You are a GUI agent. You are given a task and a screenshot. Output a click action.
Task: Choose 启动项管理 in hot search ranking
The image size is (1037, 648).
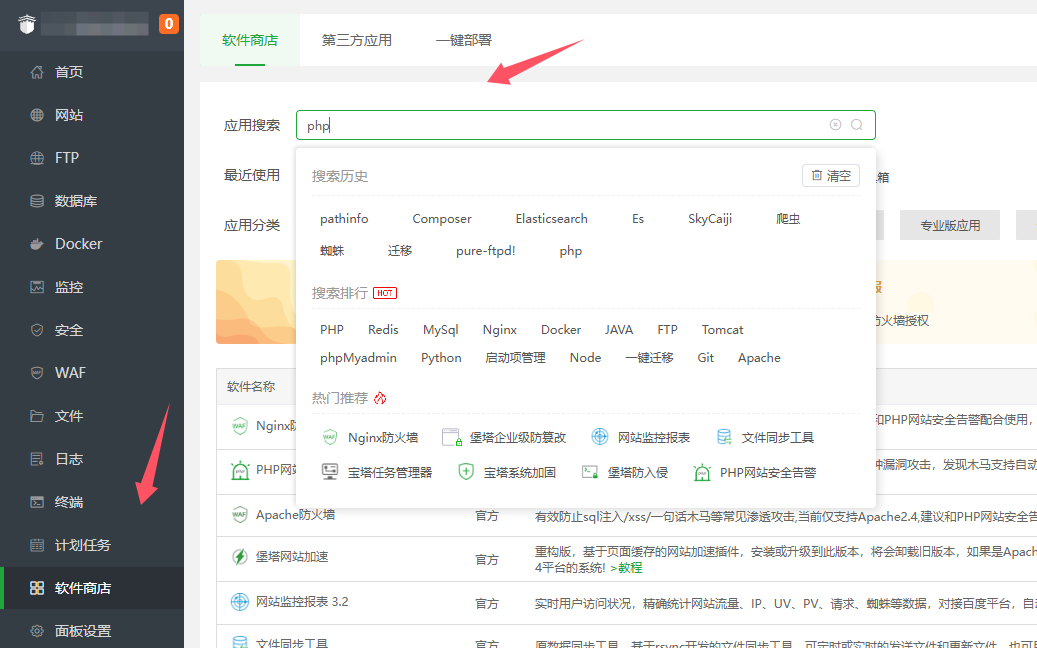click(515, 358)
